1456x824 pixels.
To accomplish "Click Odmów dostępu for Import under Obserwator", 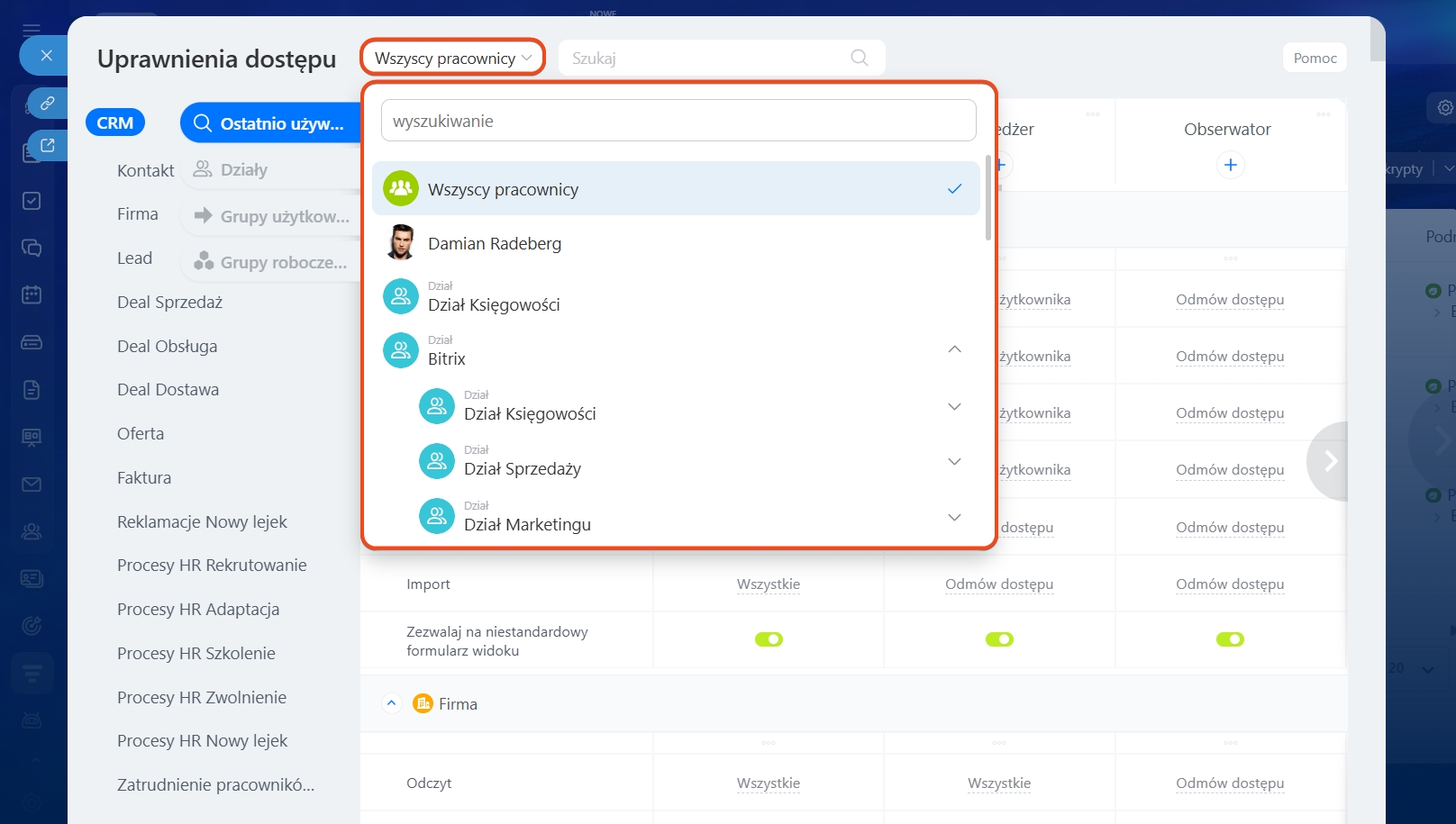I will tap(1230, 584).
